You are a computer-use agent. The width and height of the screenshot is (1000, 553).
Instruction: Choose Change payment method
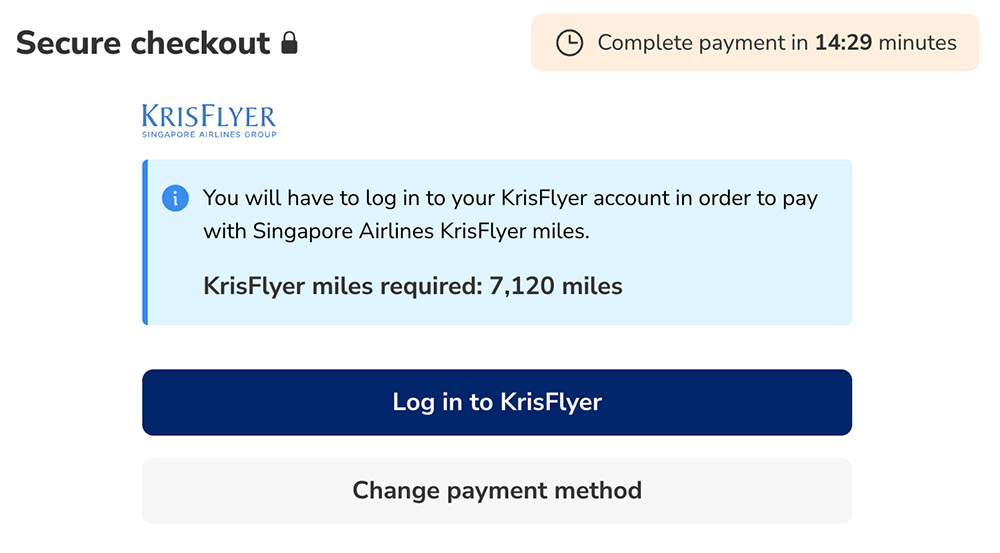497,491
